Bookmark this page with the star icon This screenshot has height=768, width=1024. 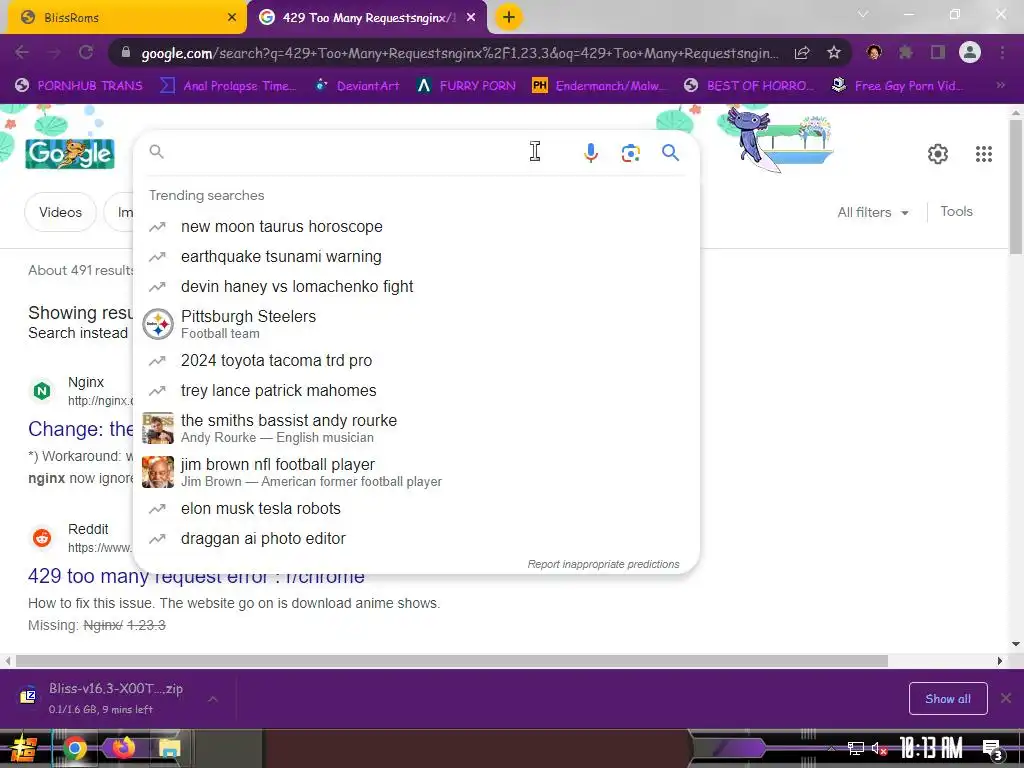[833, 52]
